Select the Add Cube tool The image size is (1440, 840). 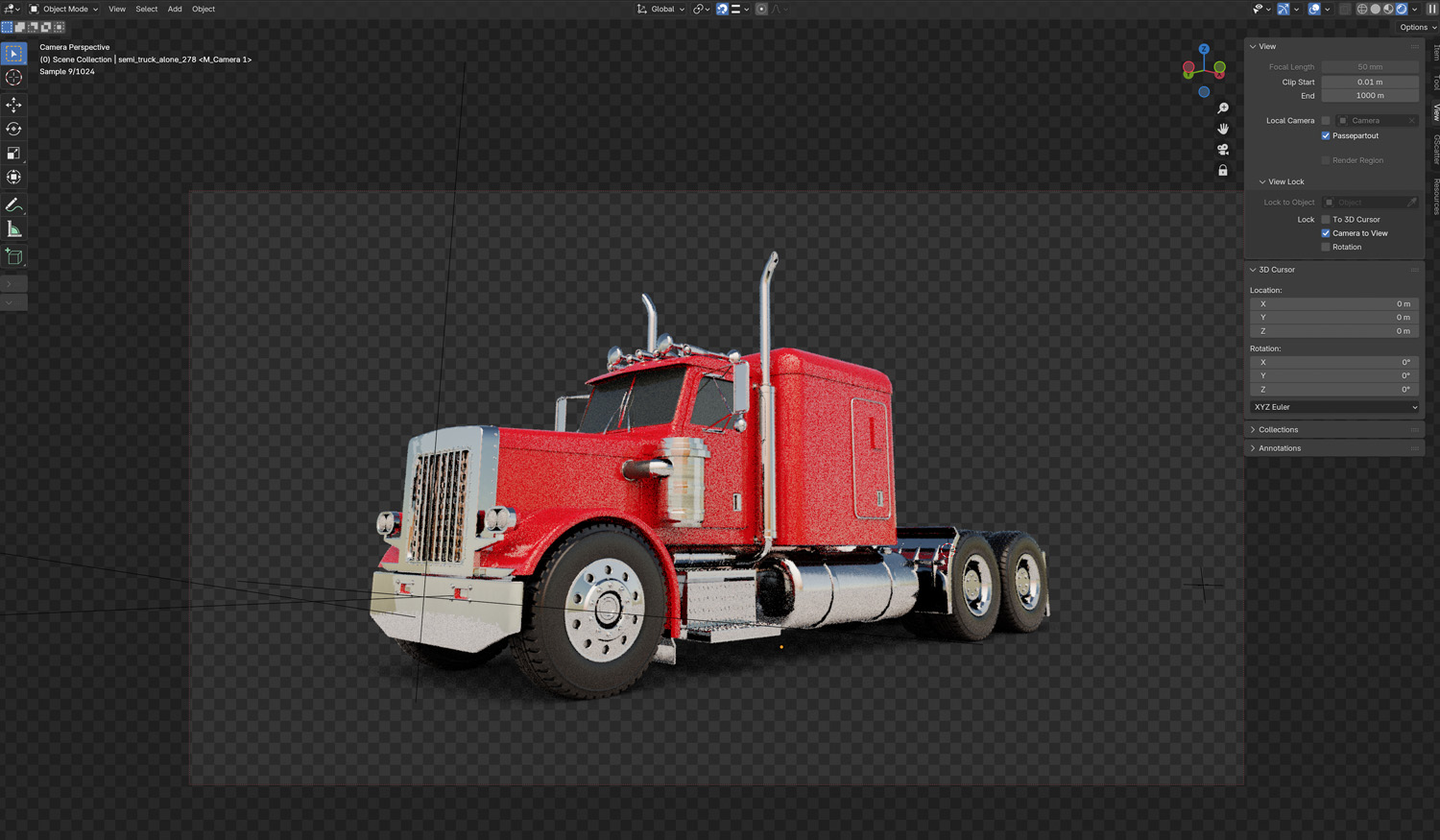(13, 256)
